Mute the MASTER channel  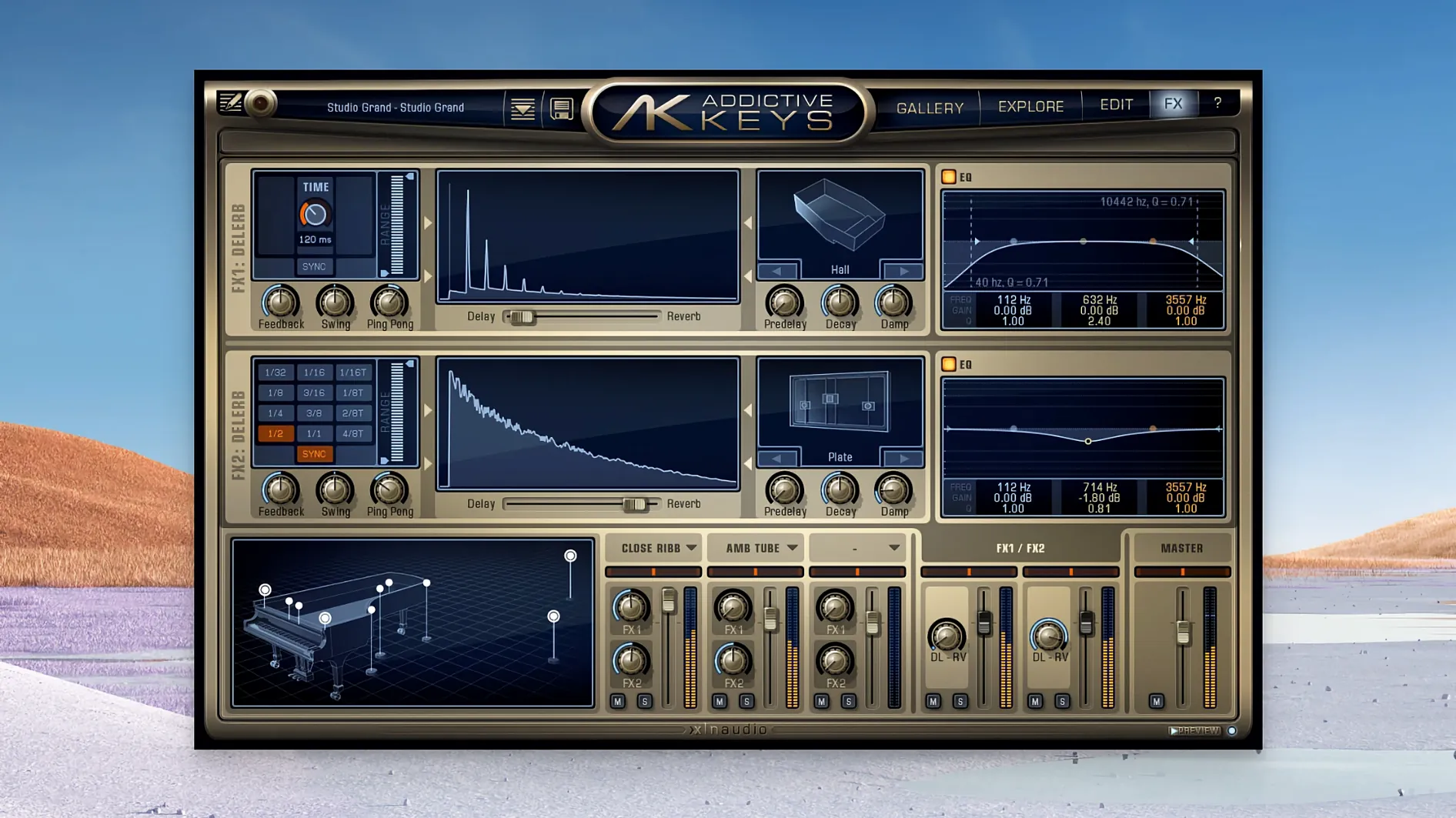point(1157,701)
